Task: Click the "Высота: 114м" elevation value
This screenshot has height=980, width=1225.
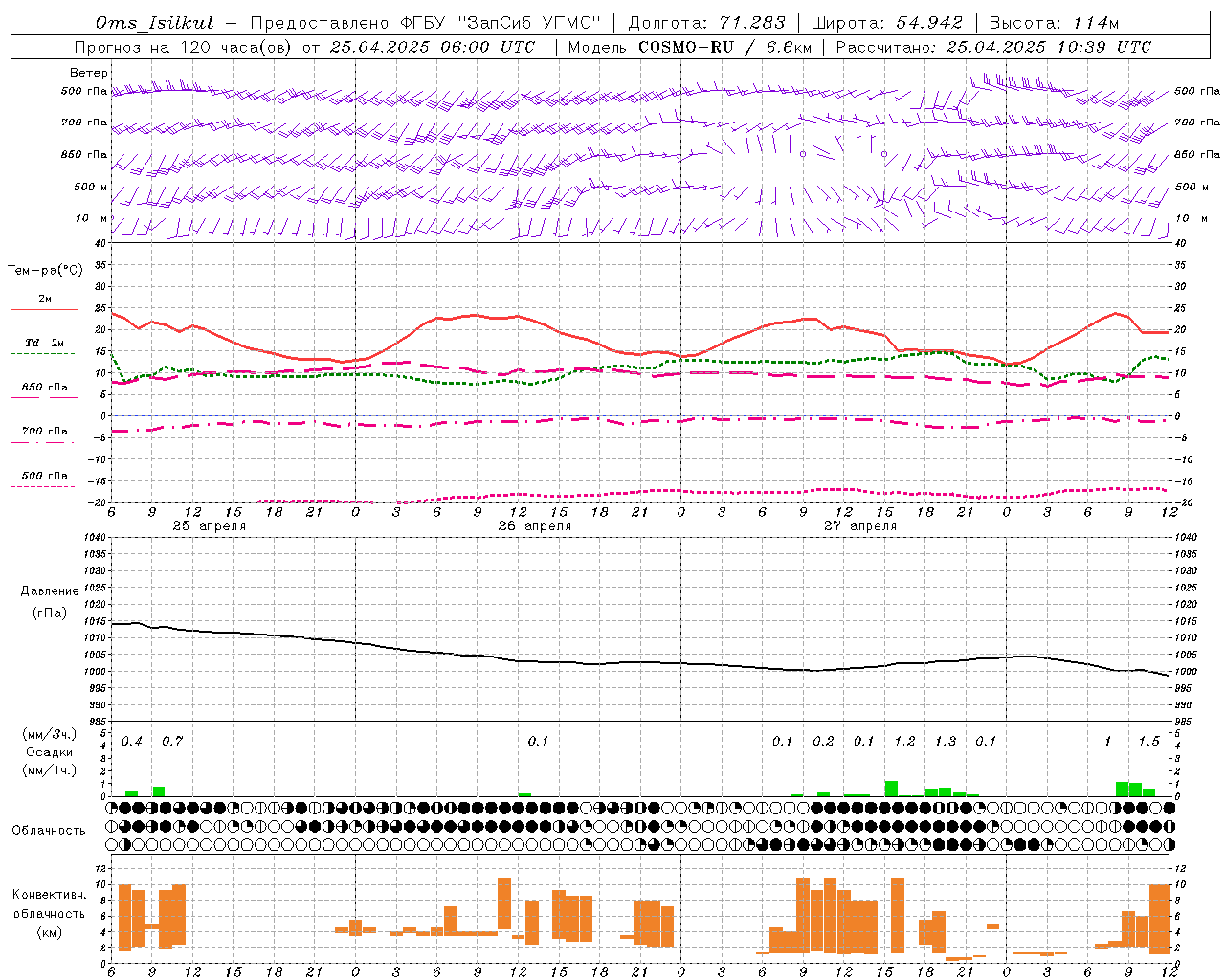Action: coord(1054,23)
